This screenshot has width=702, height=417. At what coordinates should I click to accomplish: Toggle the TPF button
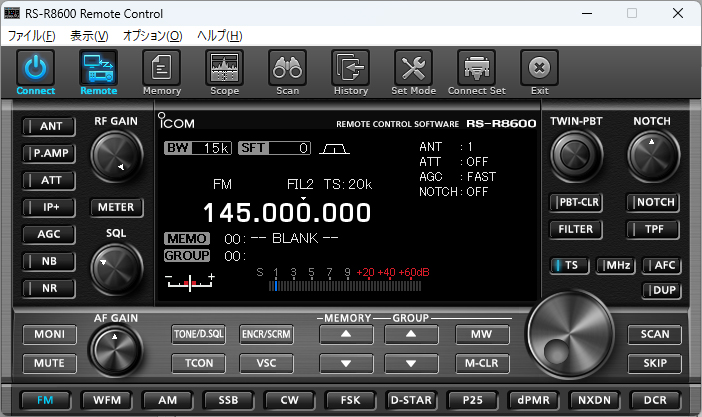[653, 229]
